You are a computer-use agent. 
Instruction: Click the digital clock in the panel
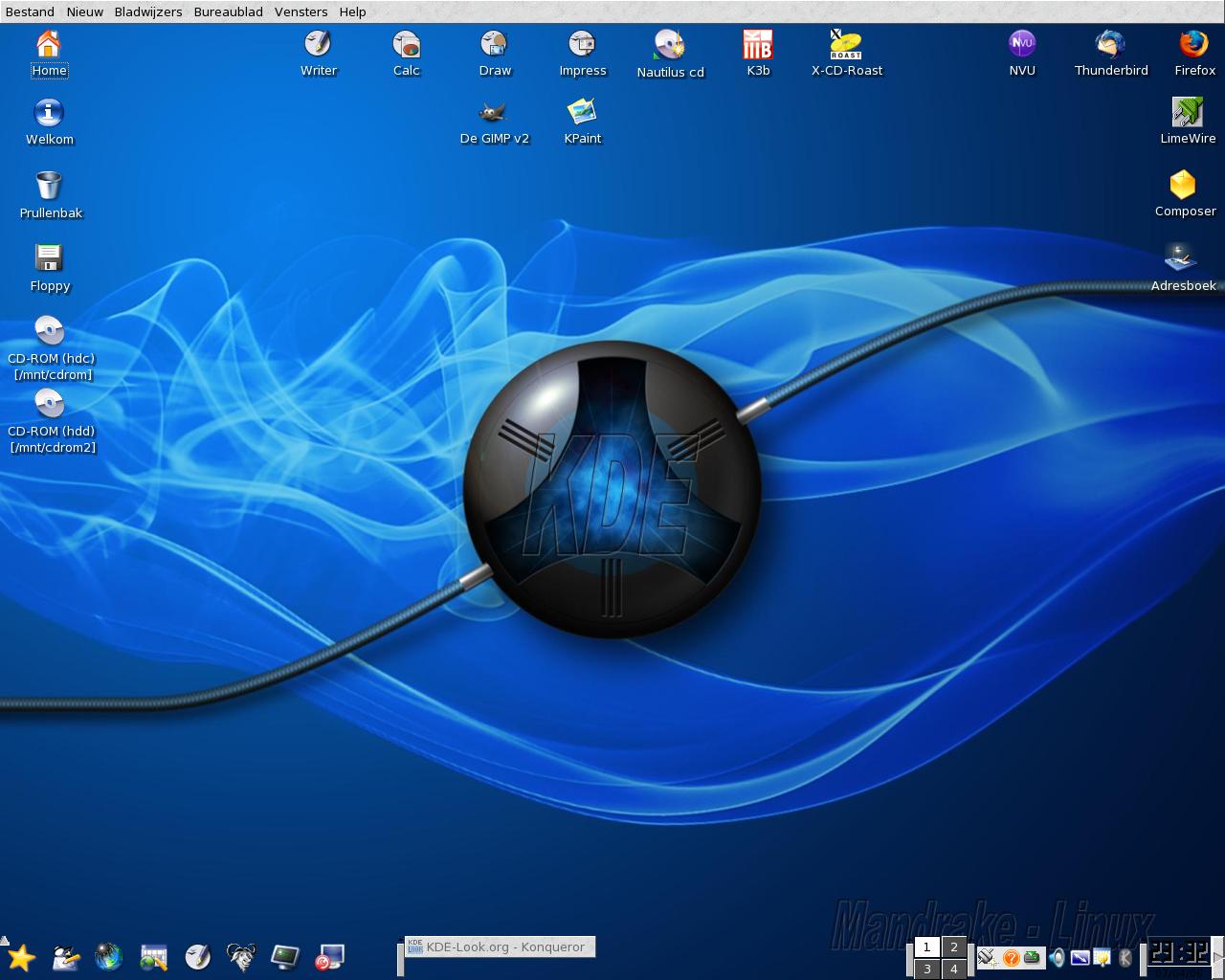click(x=1179, y=952)
